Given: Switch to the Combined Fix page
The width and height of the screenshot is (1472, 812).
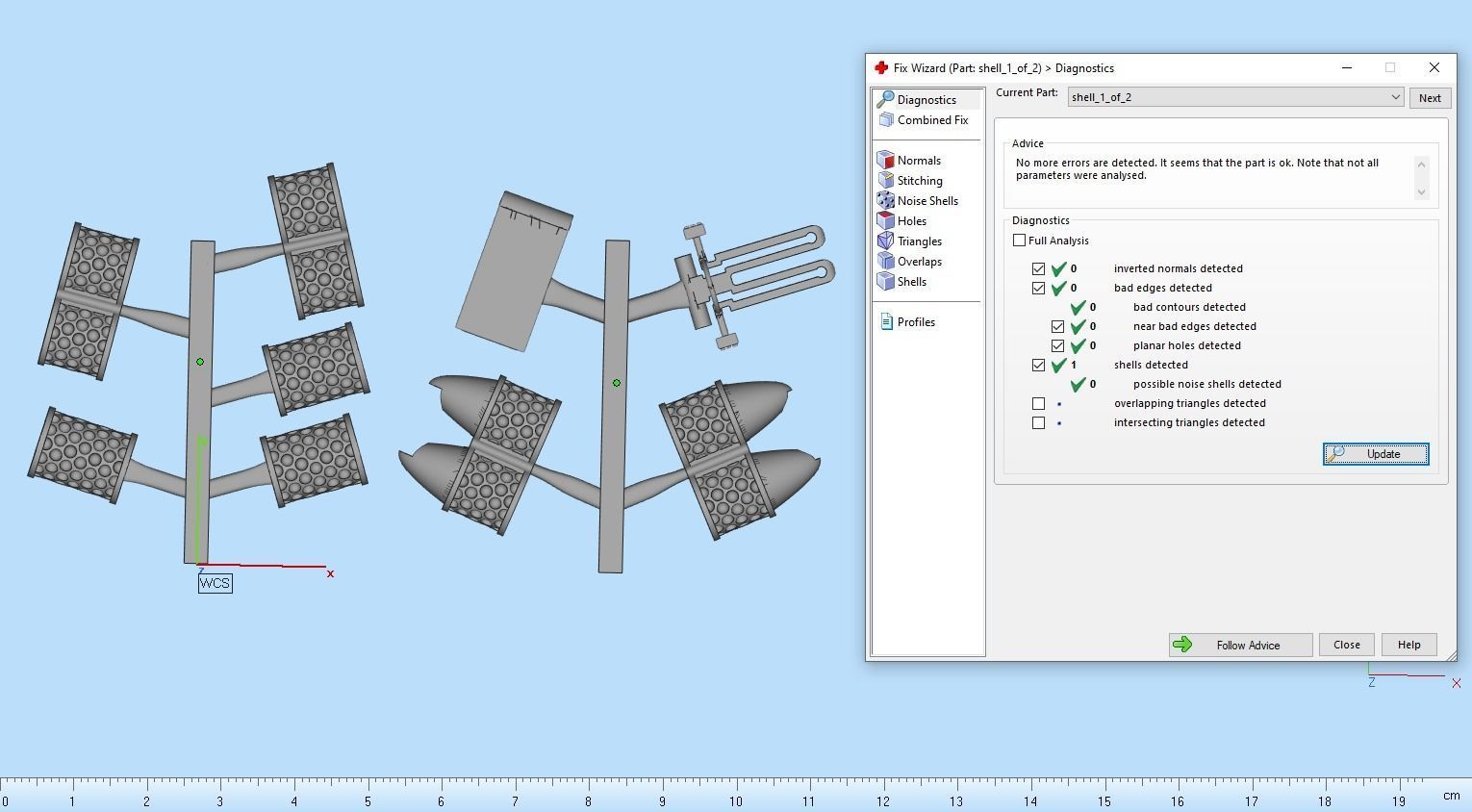Looking at the screenshot, I should (x=932, y=120).
